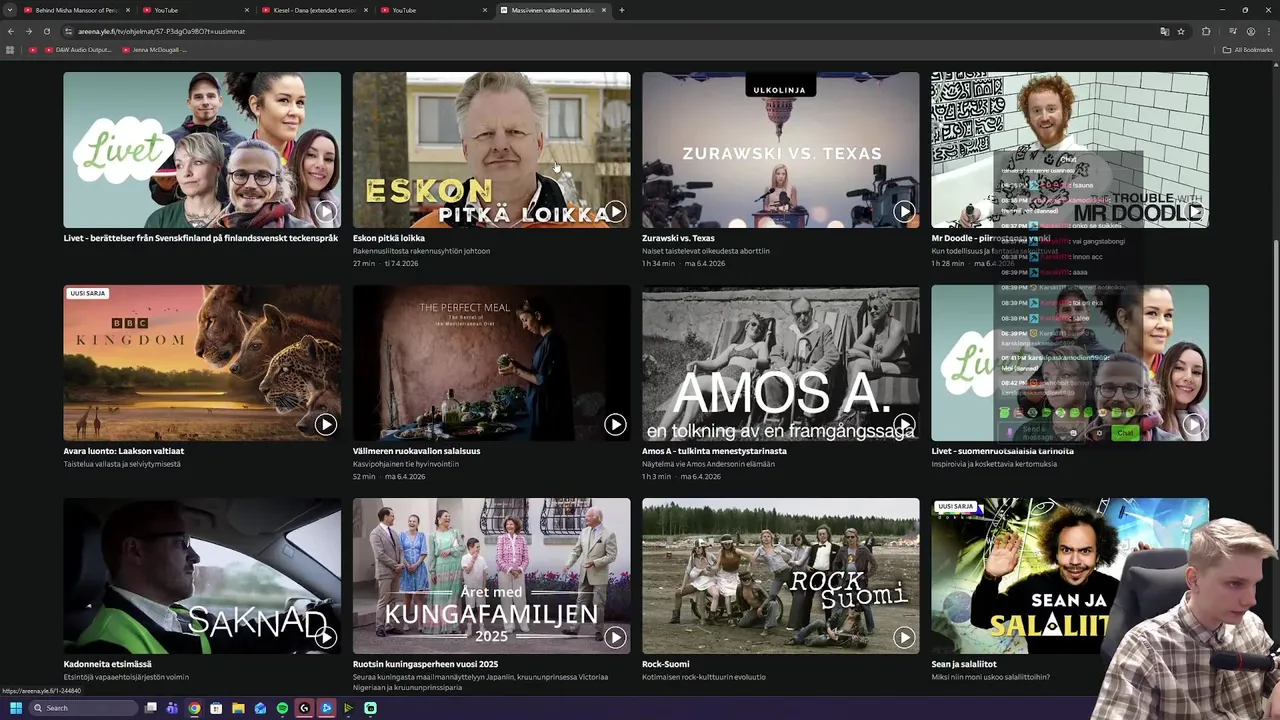This screenshot has width=1280, height=720.
Task: Open Task View from the taskbar
Action: click(151, 708)
